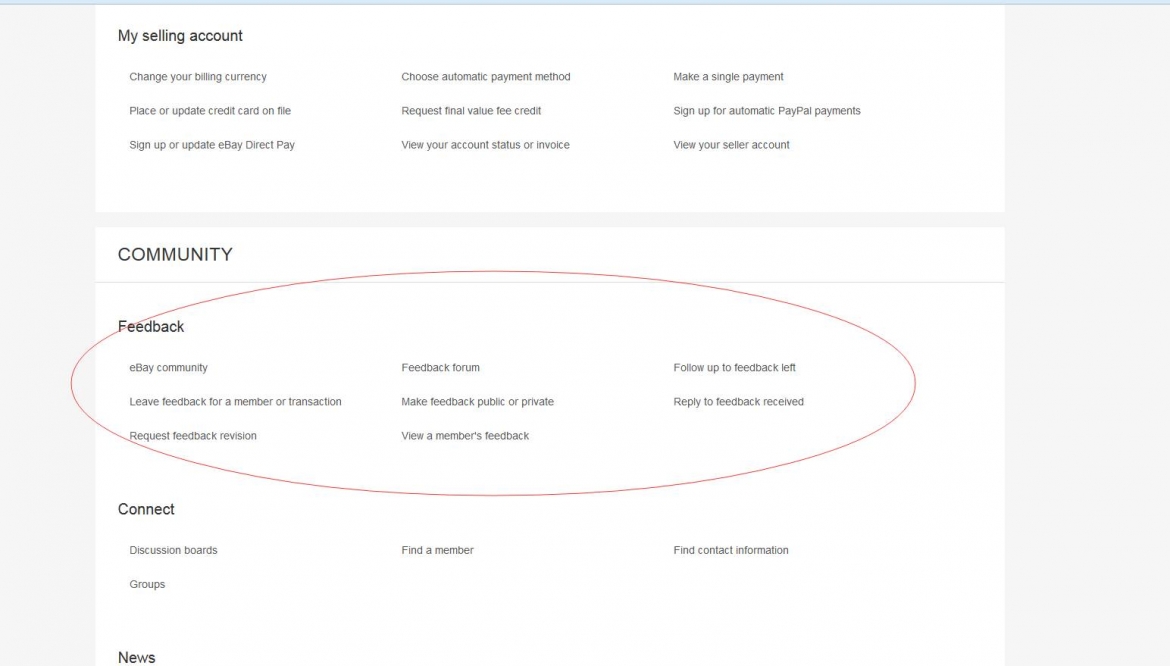Click Follow up to feedback left
The width and height of the screenshot is (1170, 666).
pos(734,368)
